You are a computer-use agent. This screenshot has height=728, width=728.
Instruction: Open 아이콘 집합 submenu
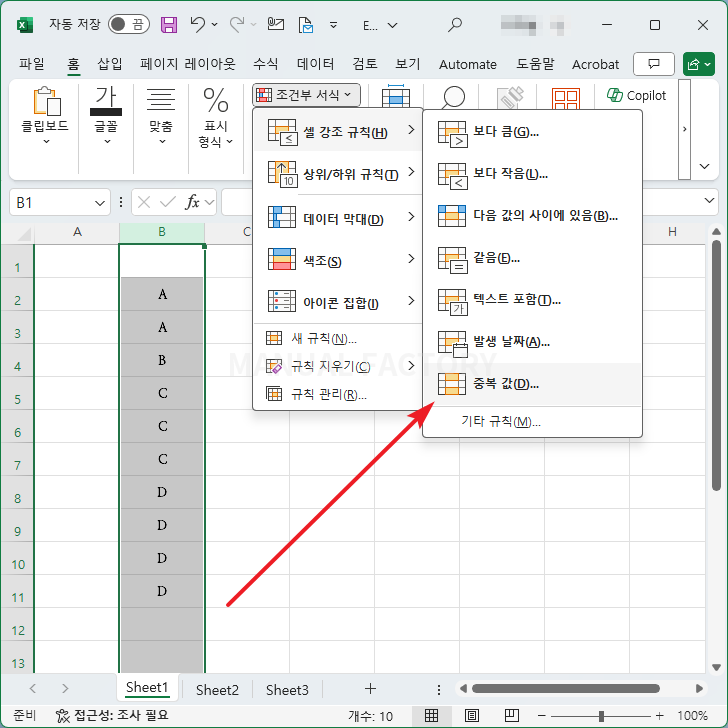(x=338, y=302)
